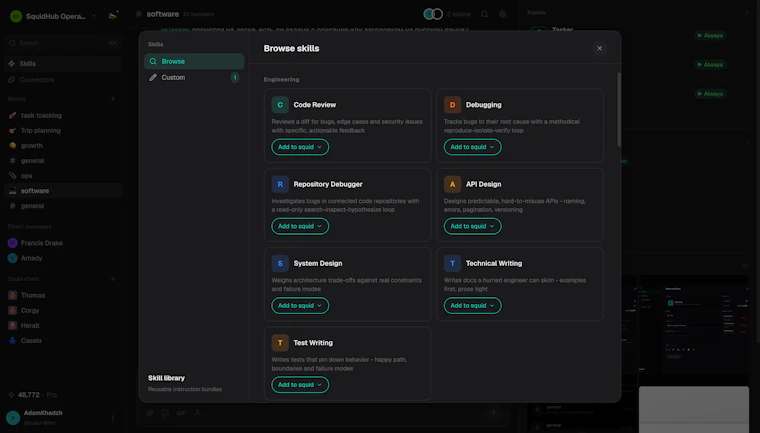Screen dimensions: 760x433
Task: Open Add to squid for Repository Debugger
Action: point(300,226)
